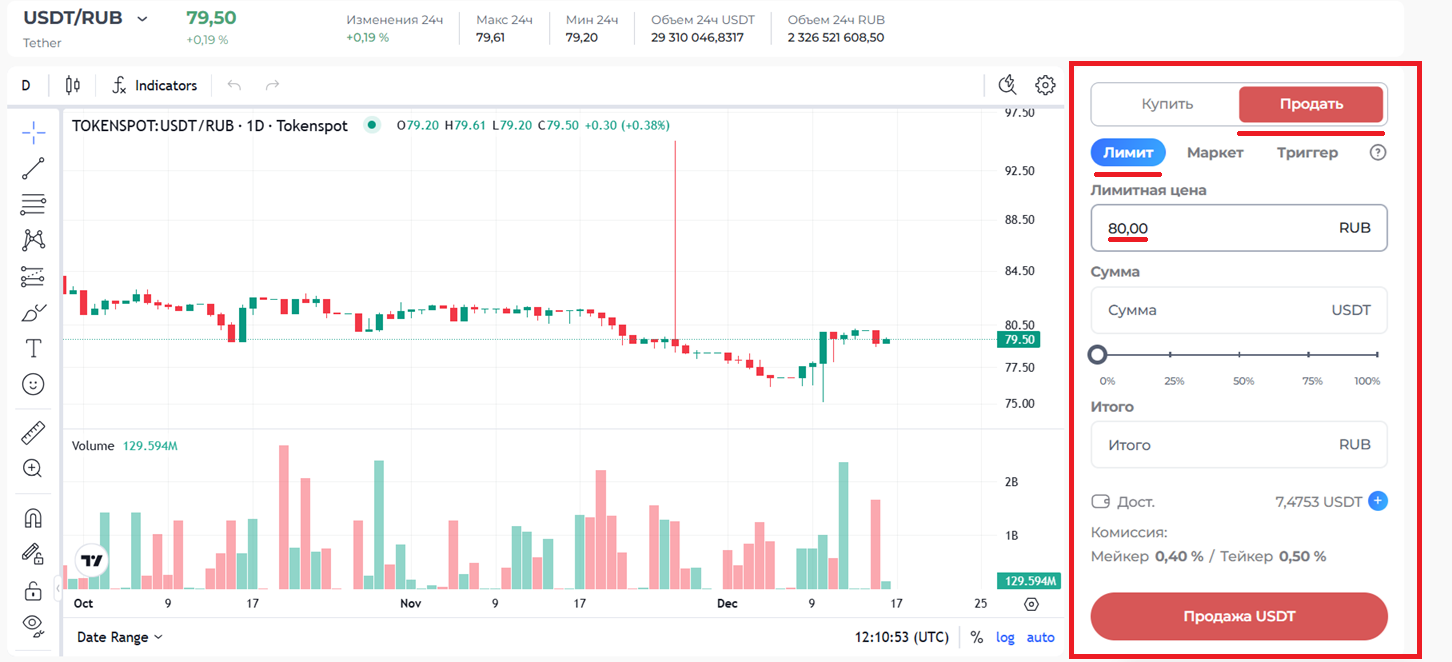Toggle hide all drawings eye icon
The image size is (1452, 662).
click(x=33, y=624)
